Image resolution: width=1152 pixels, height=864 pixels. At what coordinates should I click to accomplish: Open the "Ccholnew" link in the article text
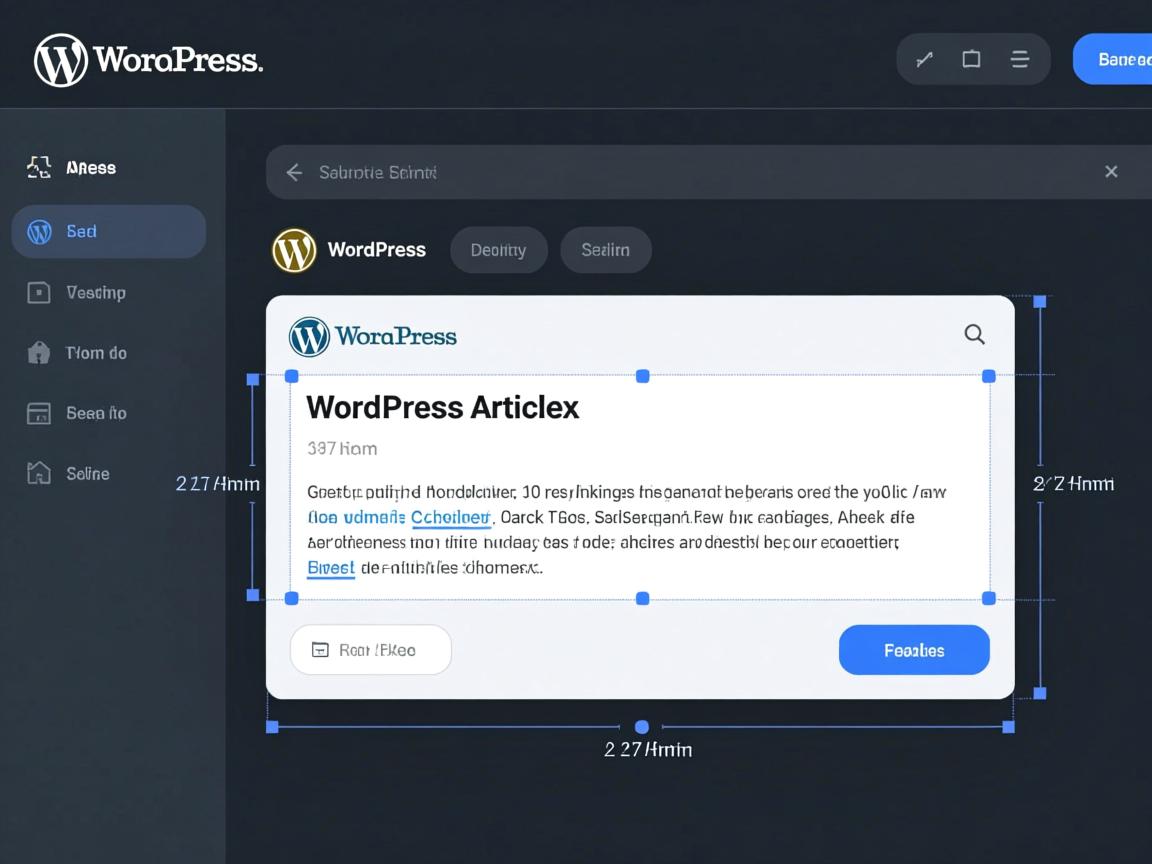451,517
